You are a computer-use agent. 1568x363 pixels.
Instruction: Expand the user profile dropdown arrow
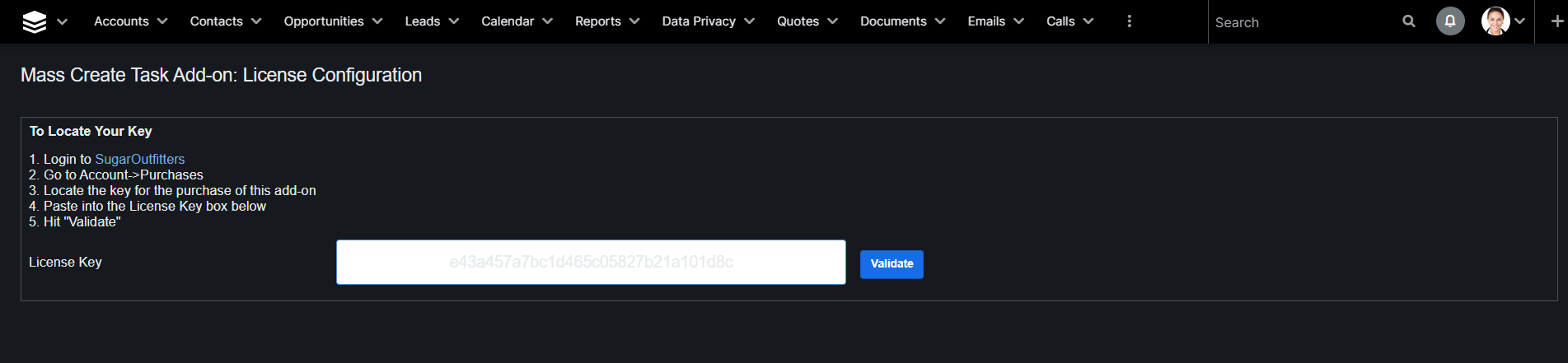pyautogui.click(x=1519, y=21)
